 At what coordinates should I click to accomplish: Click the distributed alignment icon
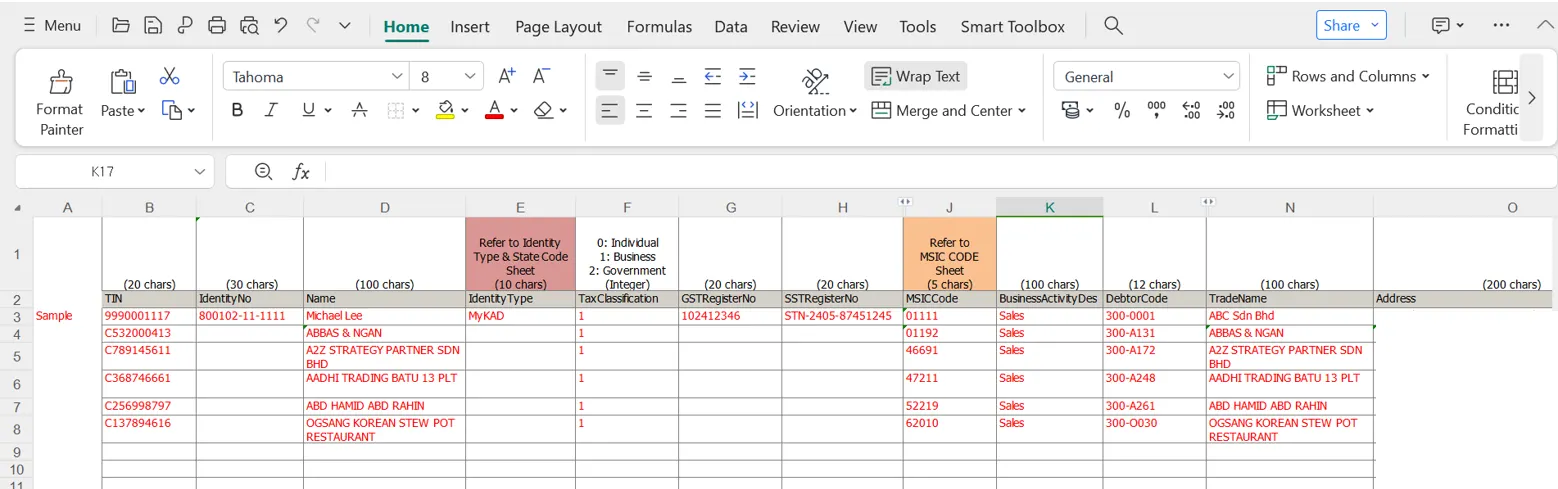click(x=747, y=110)
